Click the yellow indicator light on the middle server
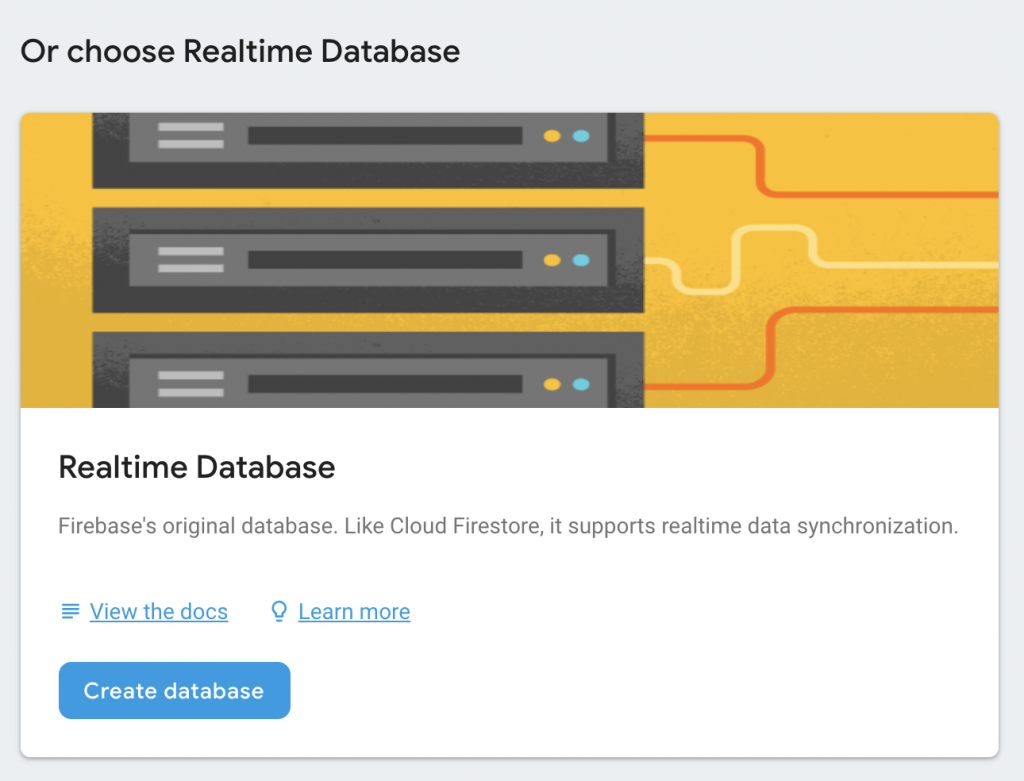The image size is (1024, 781). 552,260
